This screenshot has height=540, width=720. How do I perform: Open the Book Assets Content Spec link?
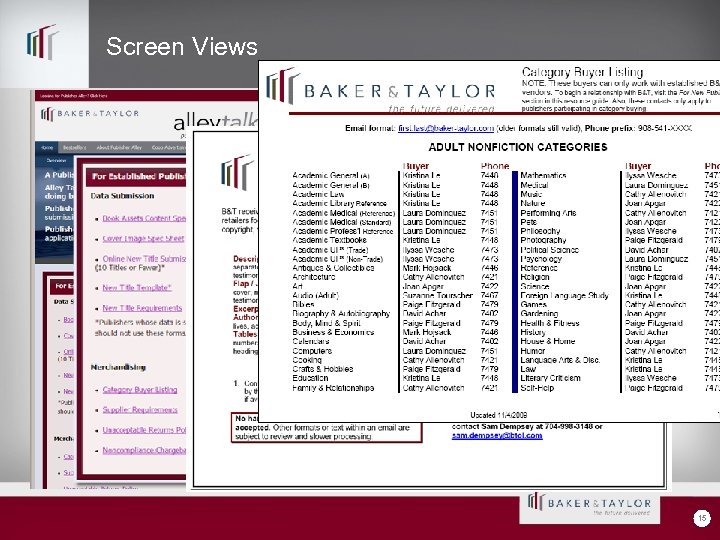144,218
